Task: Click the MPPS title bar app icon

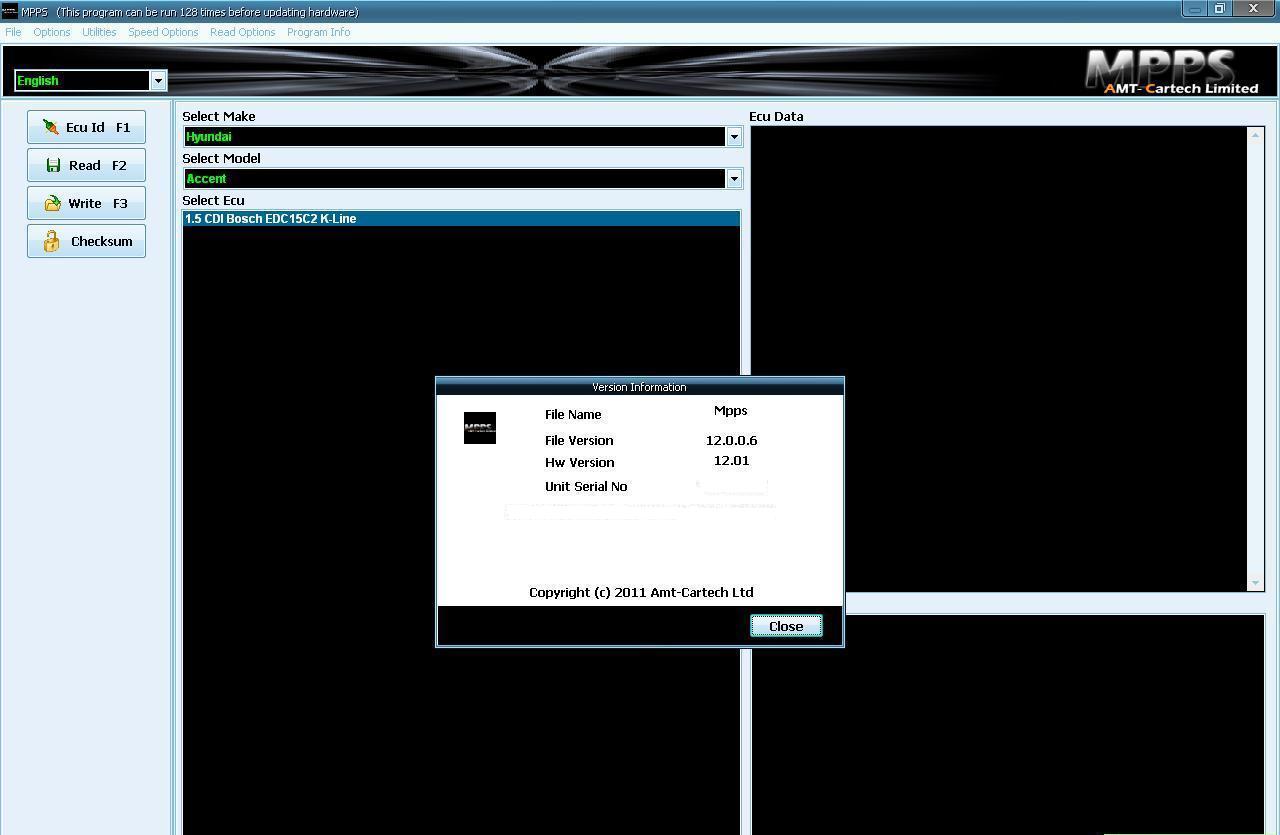Action: coord(10,11)
